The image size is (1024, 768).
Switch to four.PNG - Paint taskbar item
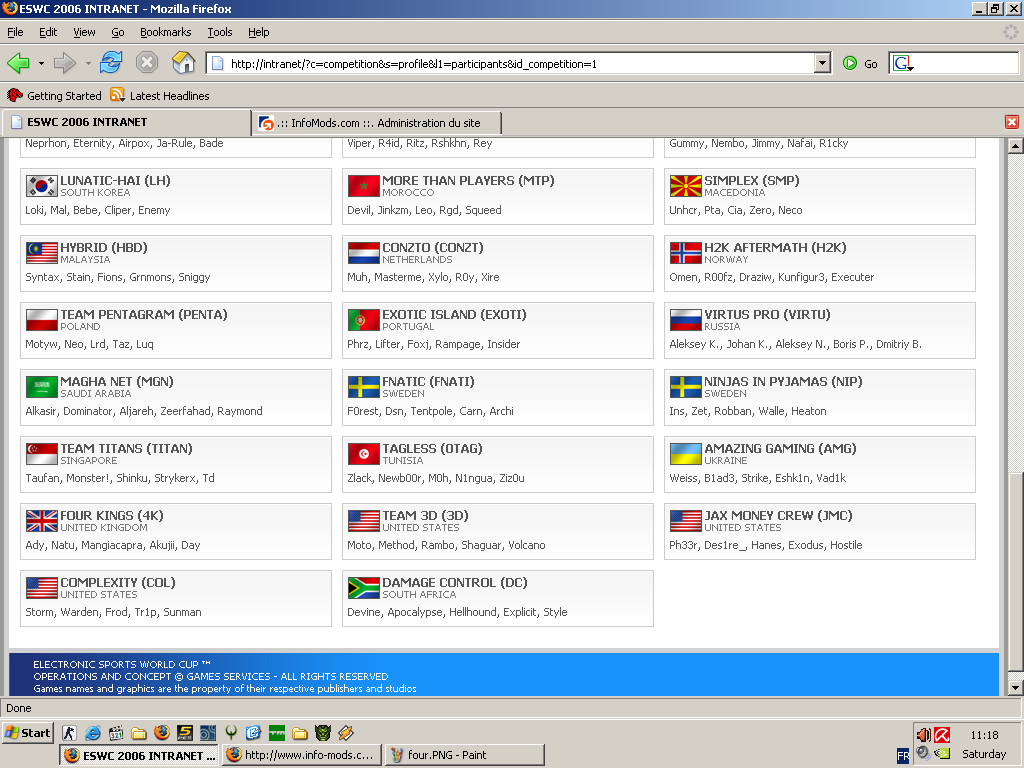[x=464, y=755]
